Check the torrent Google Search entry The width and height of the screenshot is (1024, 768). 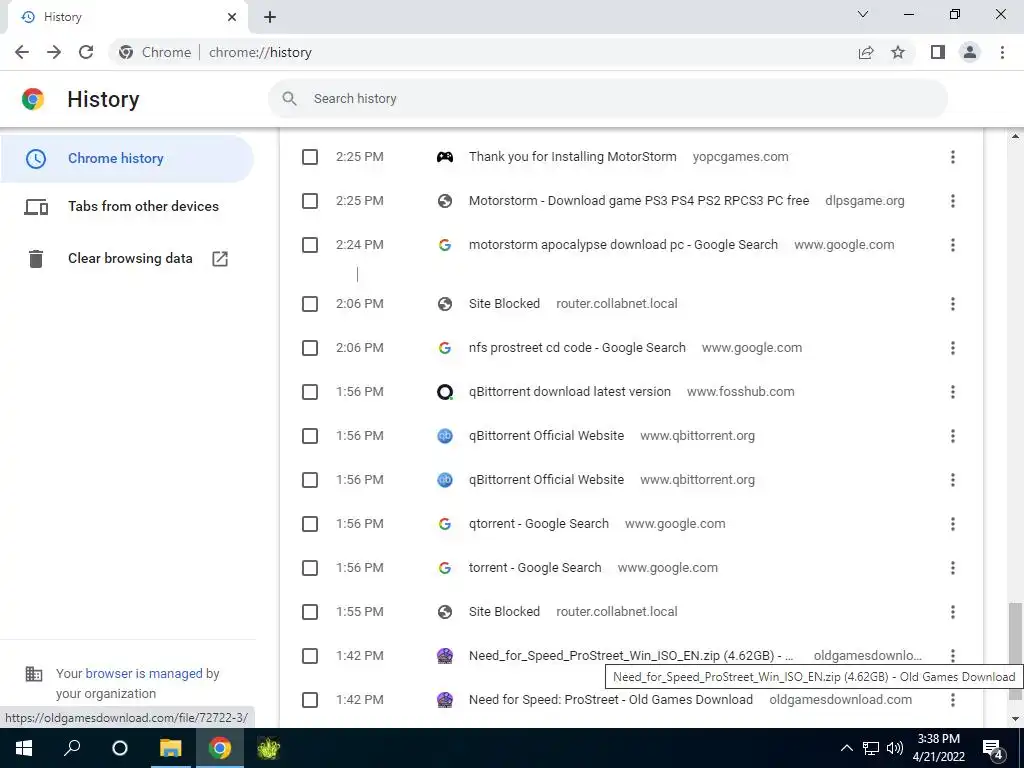coord(310,568)
